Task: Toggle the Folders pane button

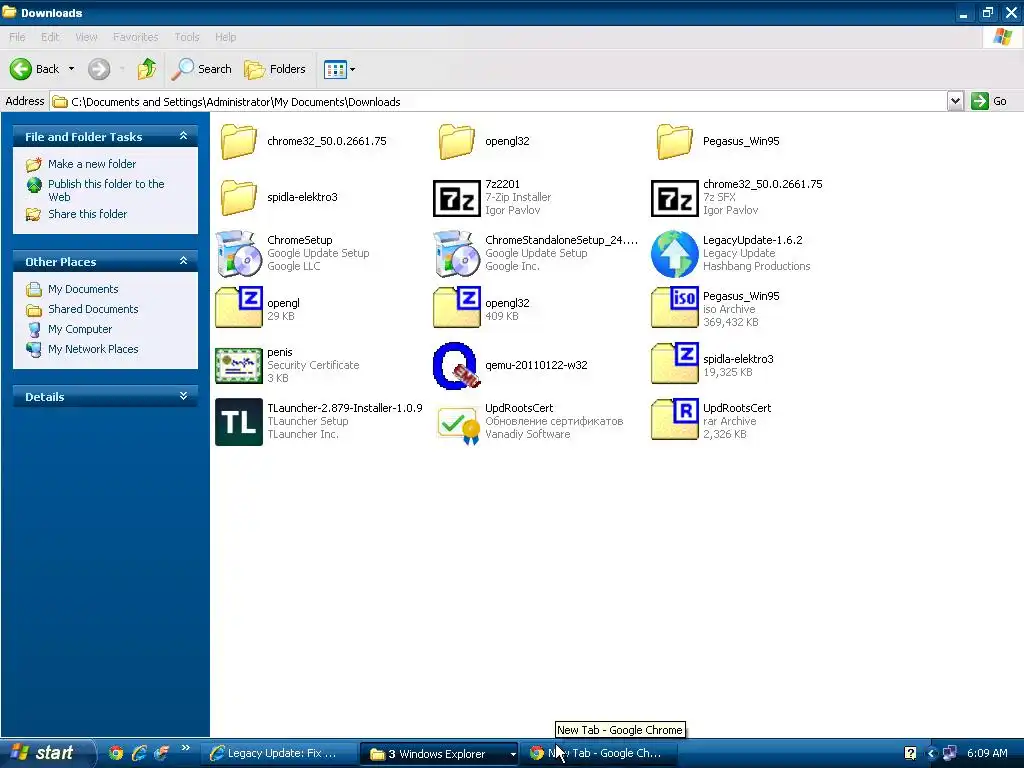Action: pyautogui.click(x=275, y=69)
